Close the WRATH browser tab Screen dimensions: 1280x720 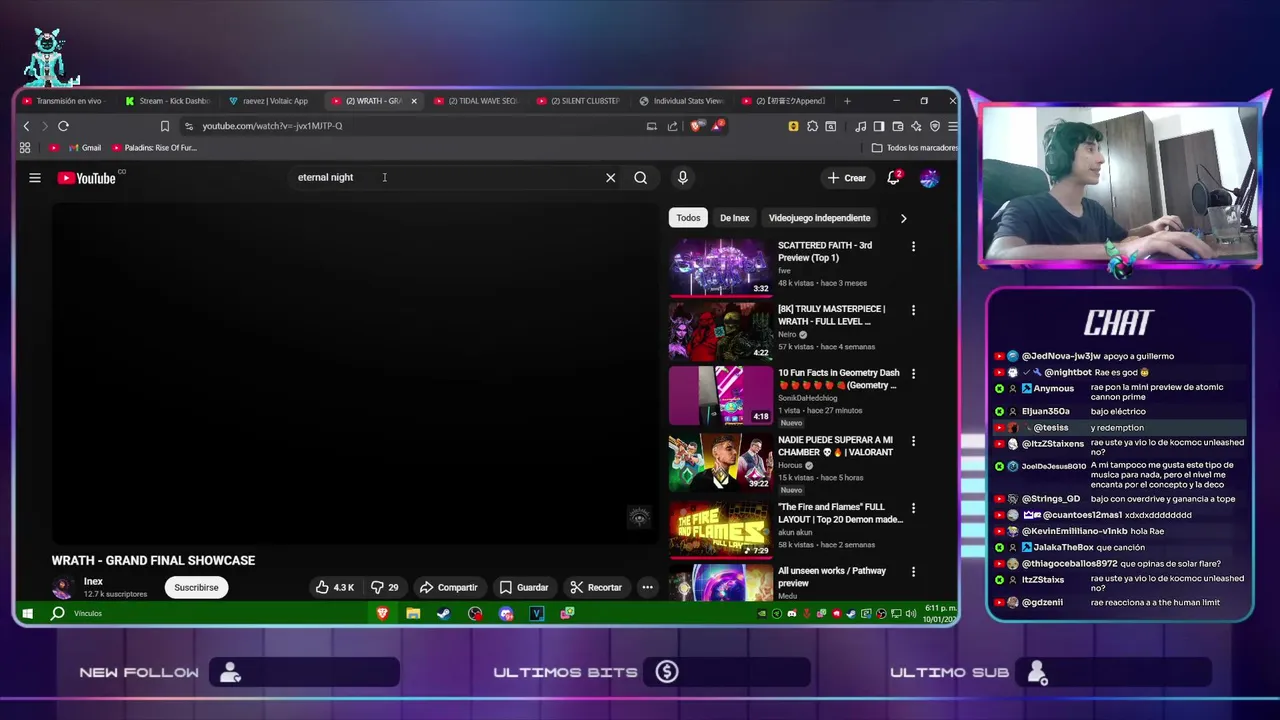point(413,101)
